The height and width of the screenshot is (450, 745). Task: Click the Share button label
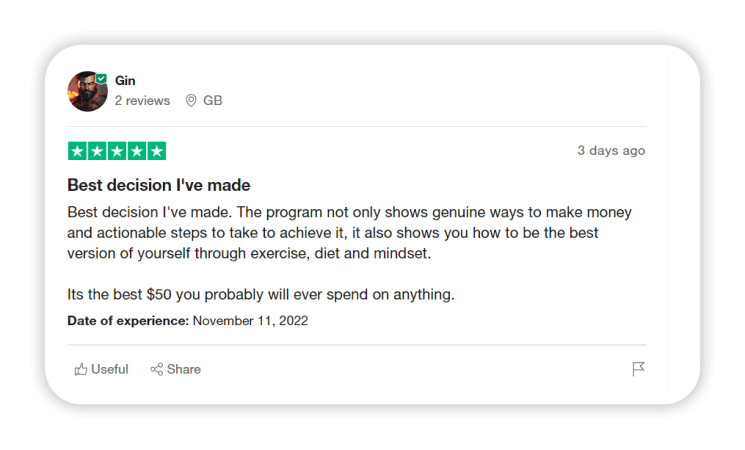tap(184, 370)
